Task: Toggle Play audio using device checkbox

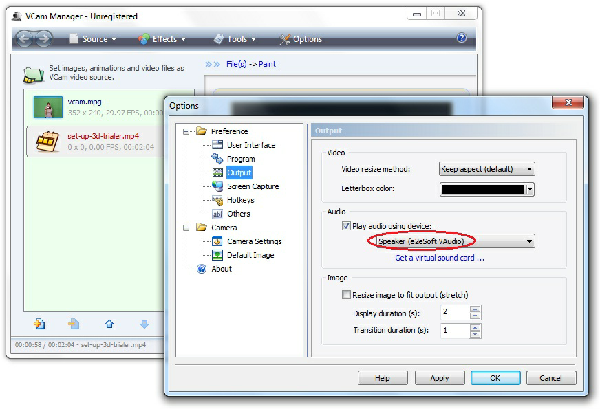Action: click(347, 227)
